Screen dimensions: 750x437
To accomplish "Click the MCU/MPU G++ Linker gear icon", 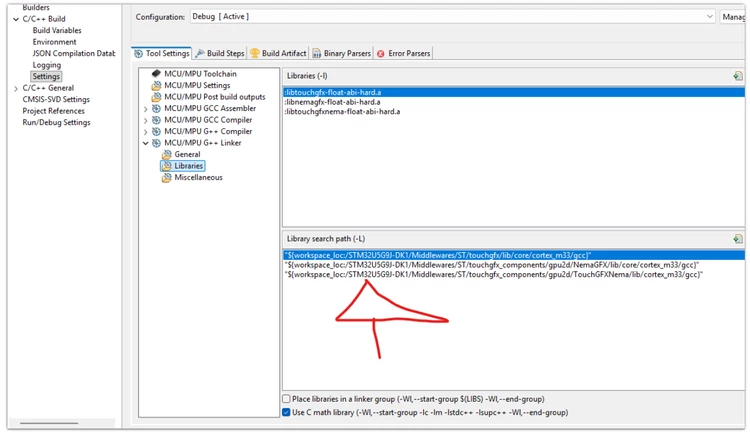I will [156, 143].
